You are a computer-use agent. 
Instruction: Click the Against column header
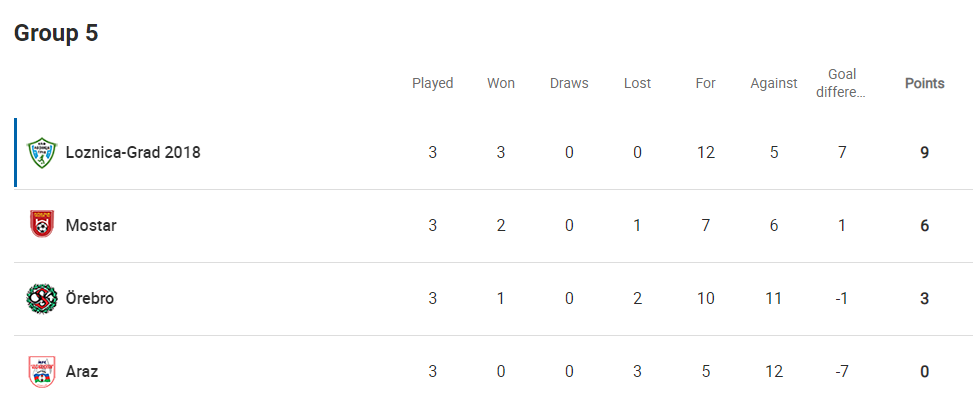pyautogui.click(x=774, y=83)
